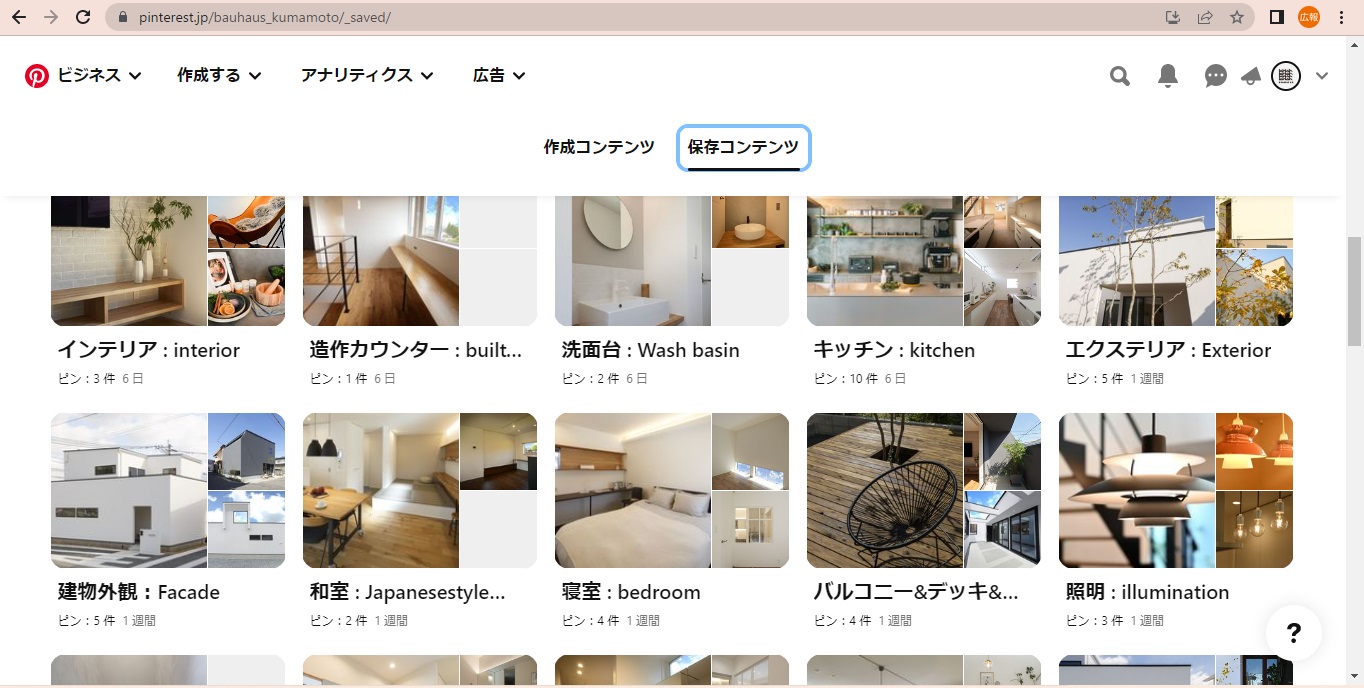1364x688 pixels.
Task: Open the ビジネス dropdown menu
Action: tap(99, 75)
